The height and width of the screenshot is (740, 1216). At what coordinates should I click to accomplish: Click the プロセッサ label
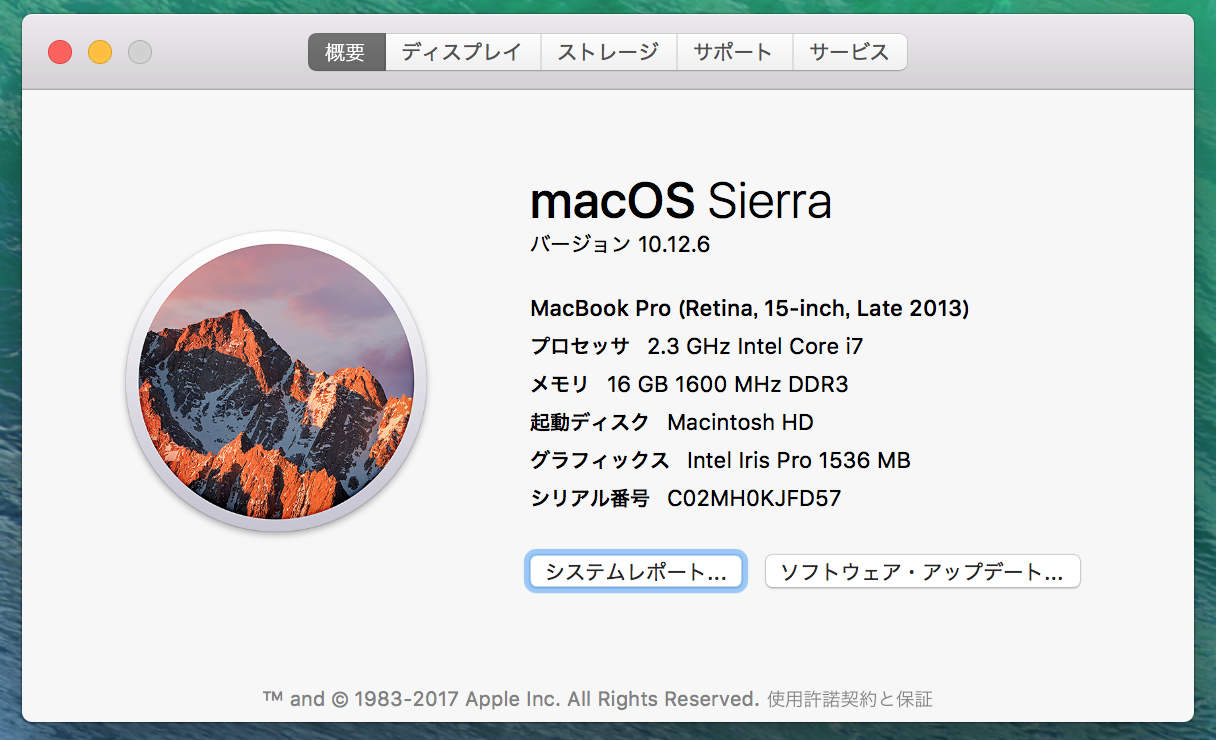580,347
